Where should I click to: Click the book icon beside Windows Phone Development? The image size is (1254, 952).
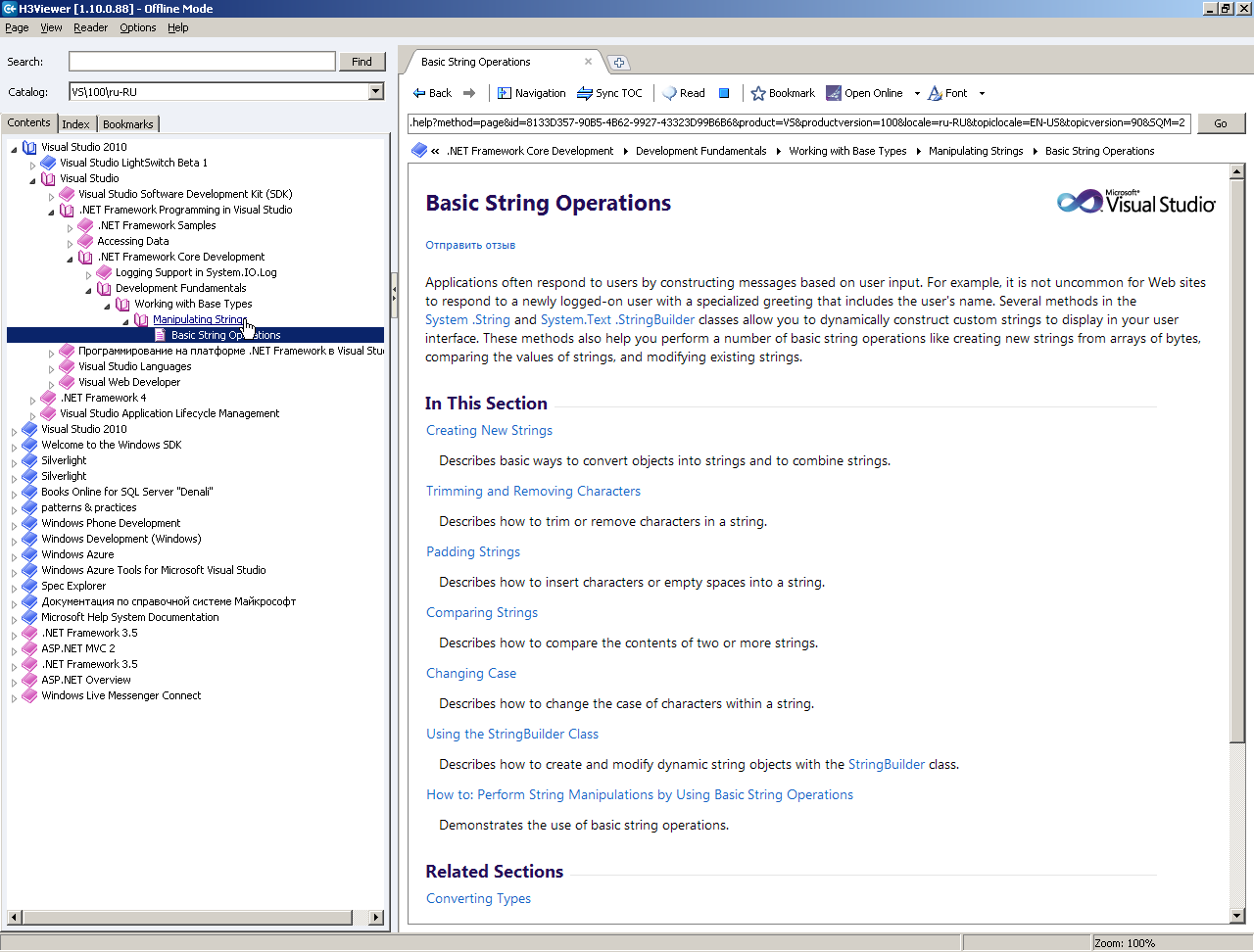point(29,523)
